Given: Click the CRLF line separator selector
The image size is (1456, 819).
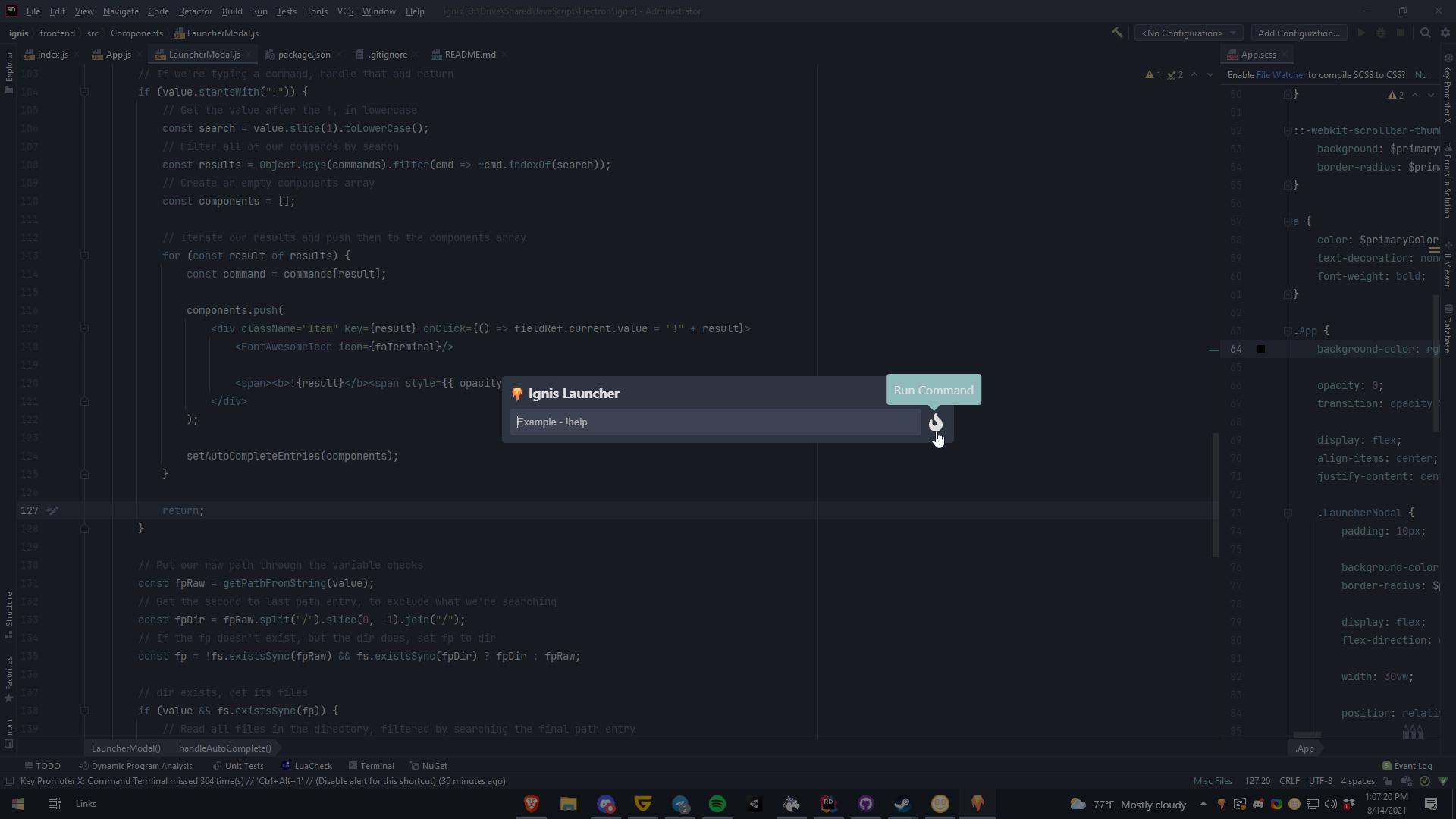Looking at the screenshot, I should pyautogui.click(x=1289, y=781).
